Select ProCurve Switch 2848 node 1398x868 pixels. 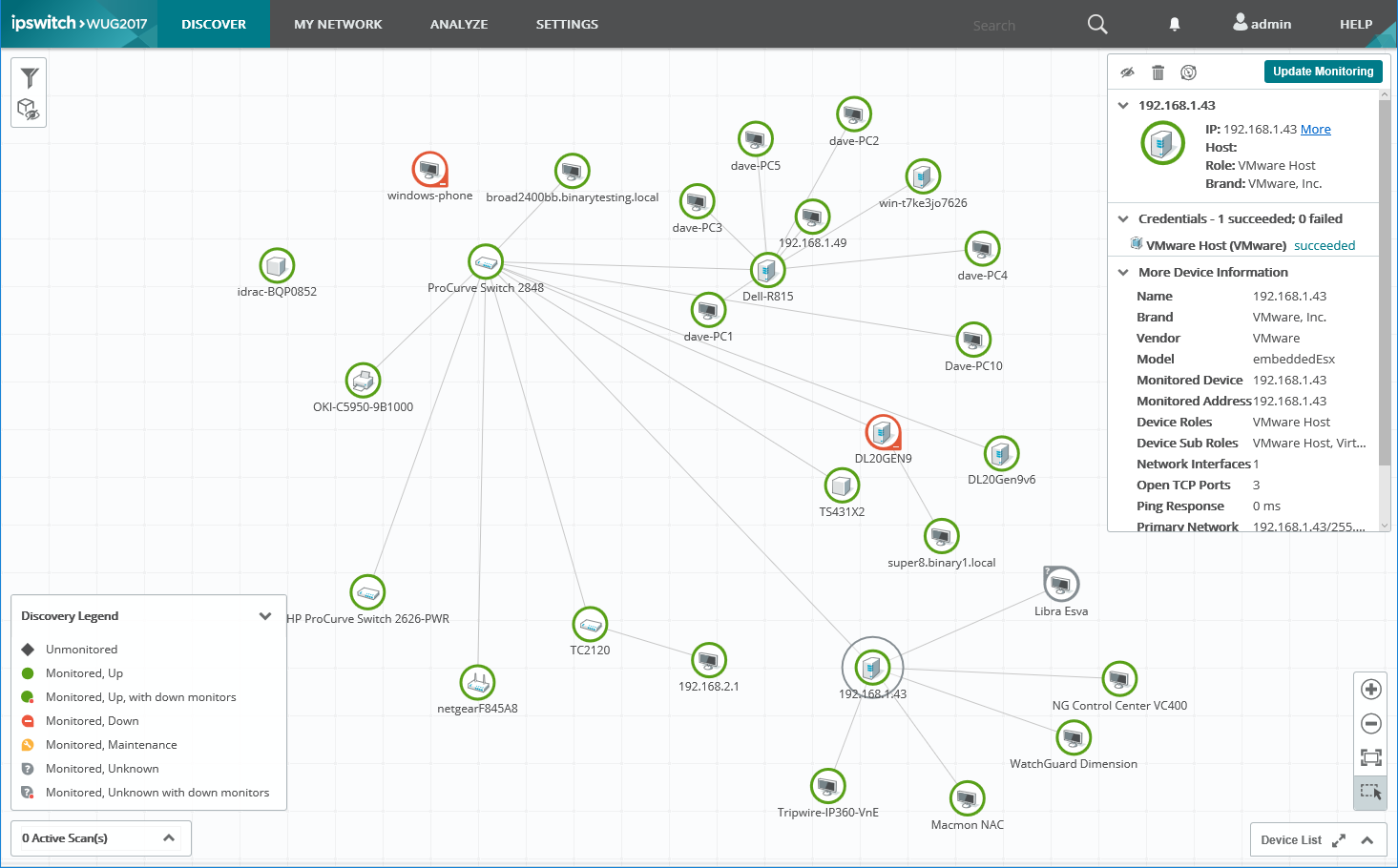pos(486,262)
